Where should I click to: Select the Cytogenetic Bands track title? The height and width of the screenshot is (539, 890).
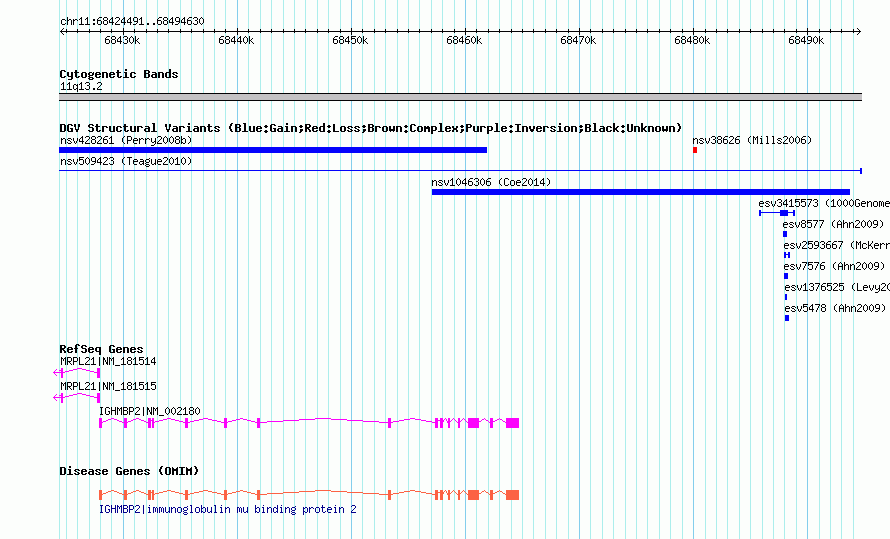point(119,74)
